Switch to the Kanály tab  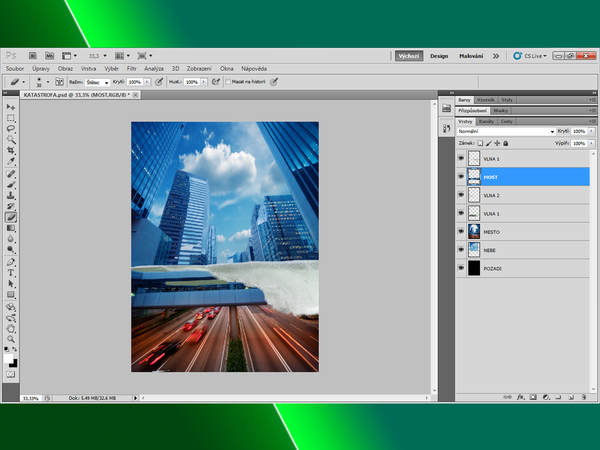488,121
